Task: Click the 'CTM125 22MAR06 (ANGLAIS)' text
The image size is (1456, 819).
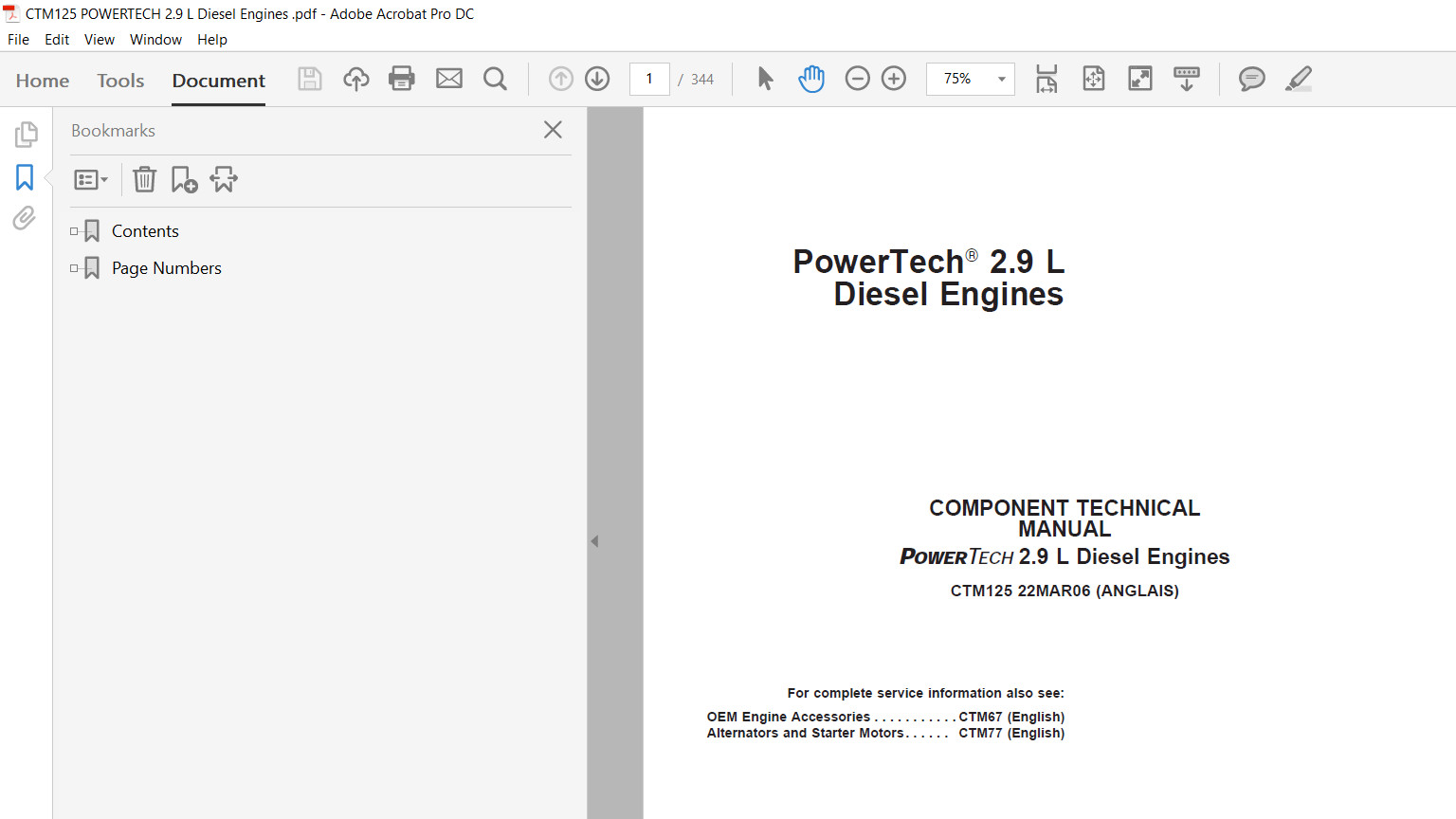Action: pyautogui.click(x=1065, y=591)
